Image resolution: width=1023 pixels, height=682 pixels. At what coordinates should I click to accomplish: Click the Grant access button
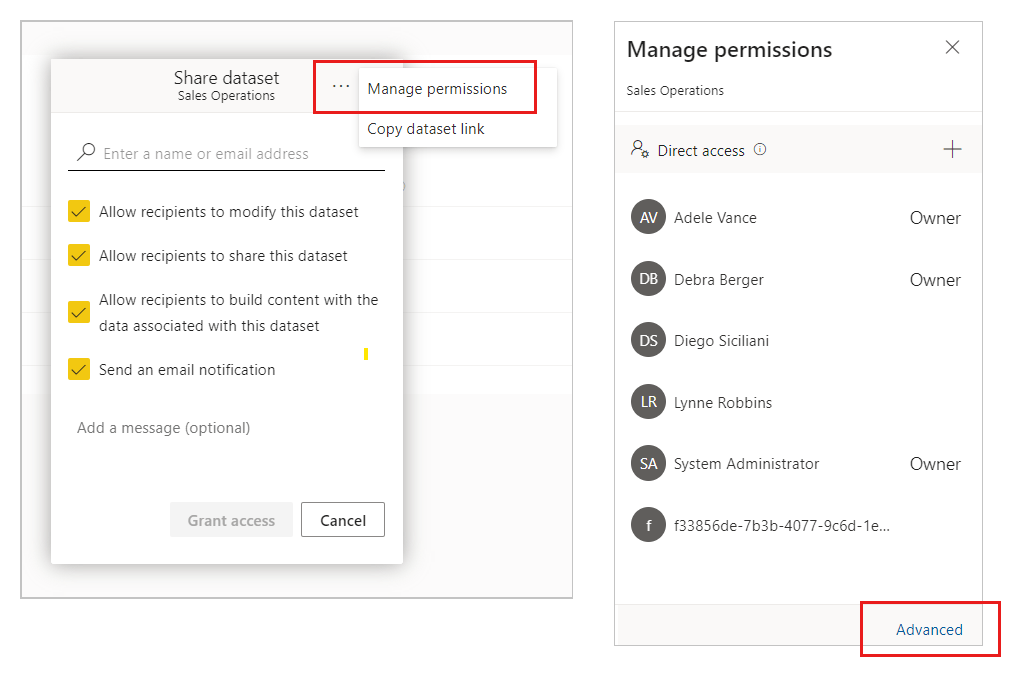231,520
